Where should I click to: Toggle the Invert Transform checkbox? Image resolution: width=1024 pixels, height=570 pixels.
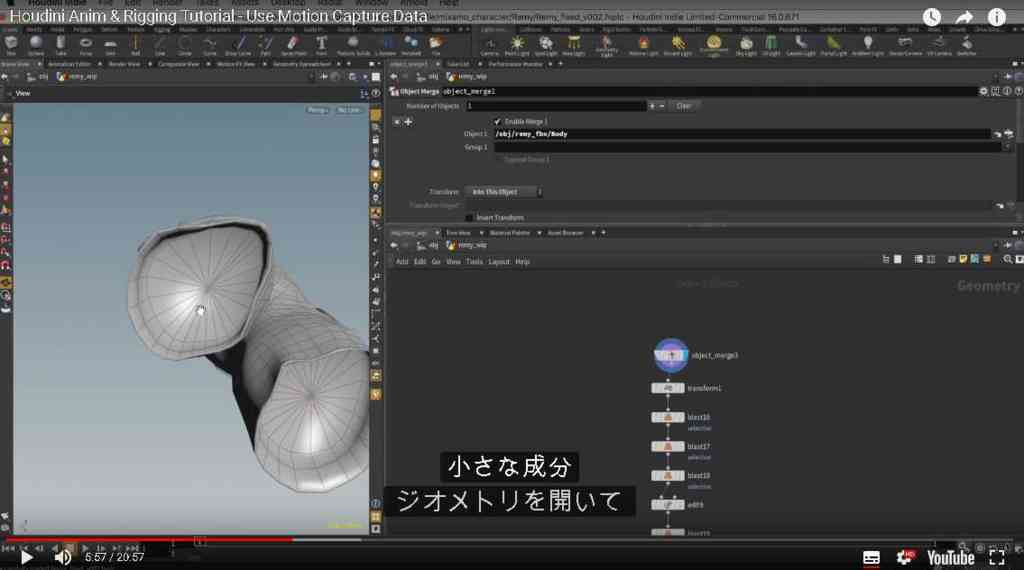tap(469, 217)
